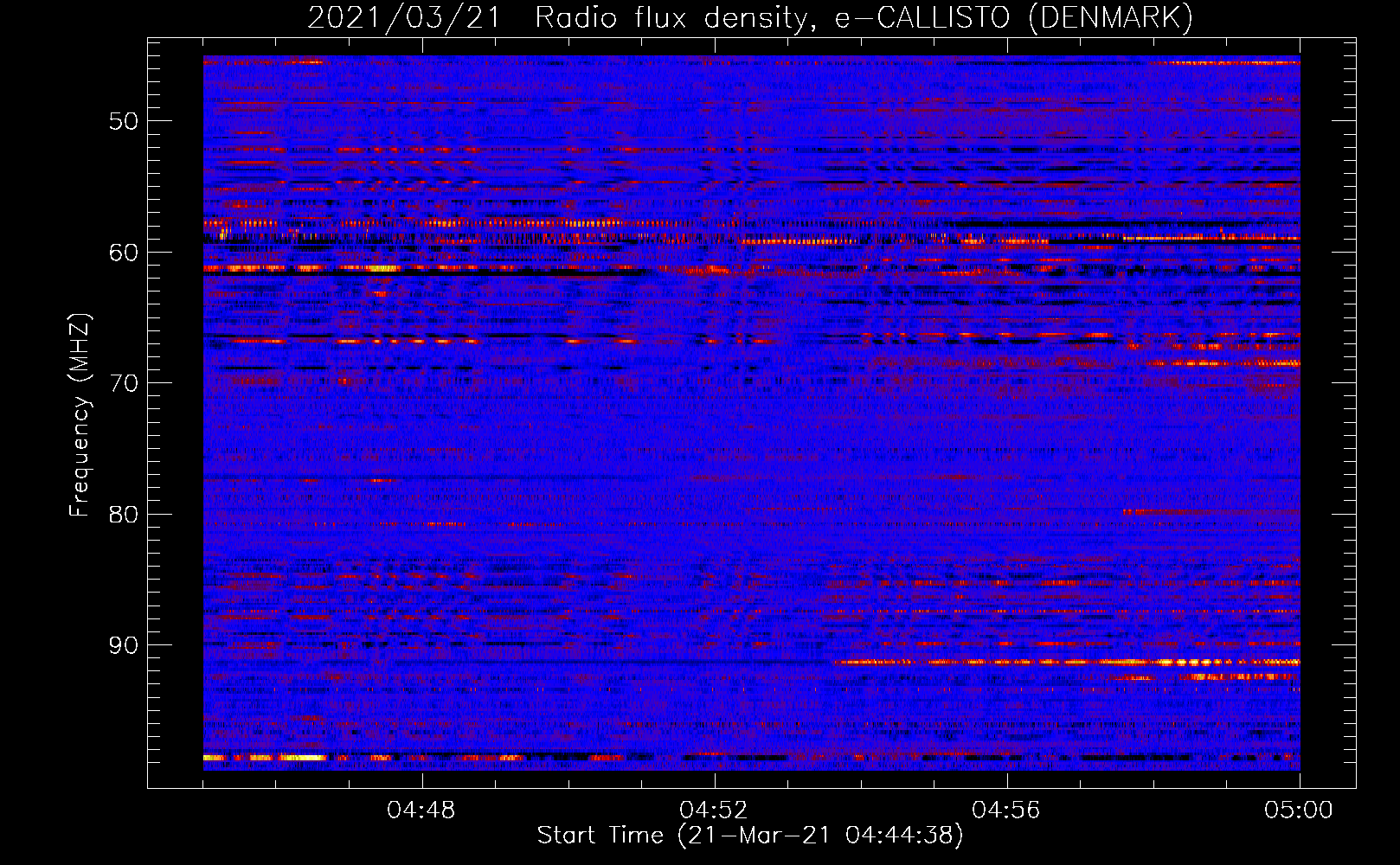Viewport: 1400px width, 865px height.
Task: Click the 90 frequency tick label
Action: [124, 646]
